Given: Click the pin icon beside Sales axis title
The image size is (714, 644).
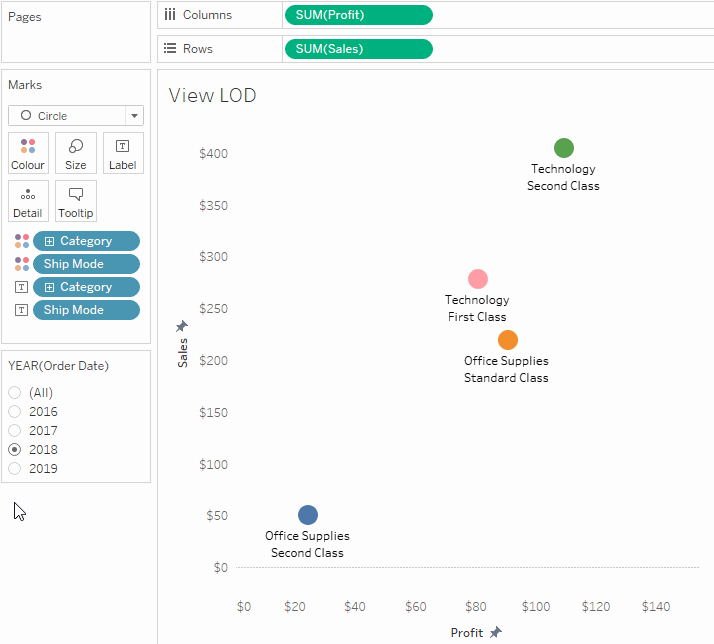Looking at the screenshot, I should click(182, 326).
